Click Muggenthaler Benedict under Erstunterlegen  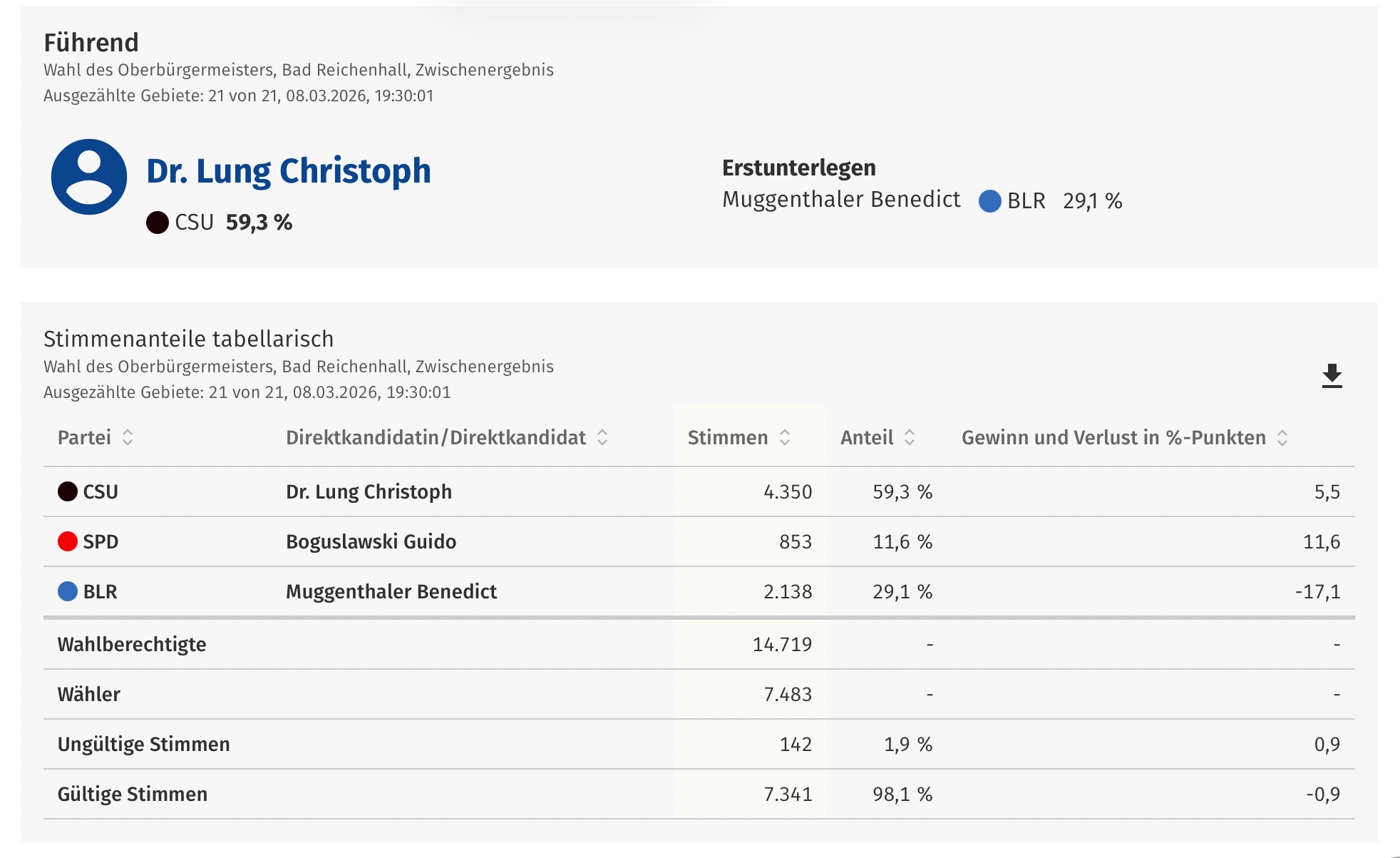841,200
